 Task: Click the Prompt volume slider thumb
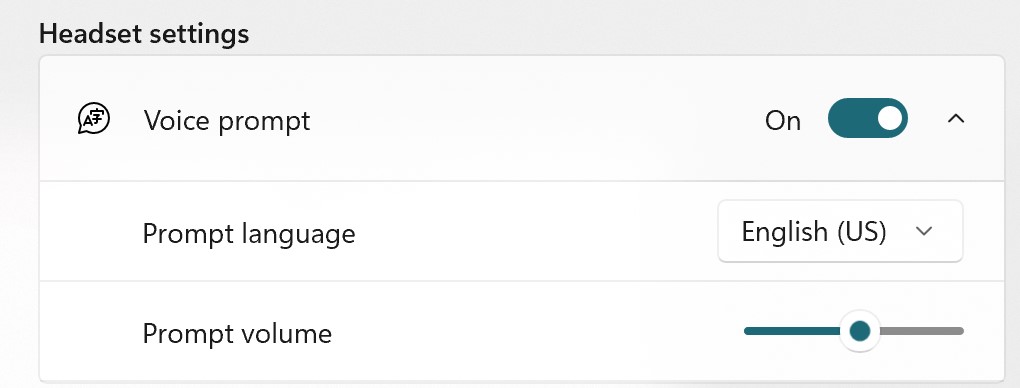[860, 331]
